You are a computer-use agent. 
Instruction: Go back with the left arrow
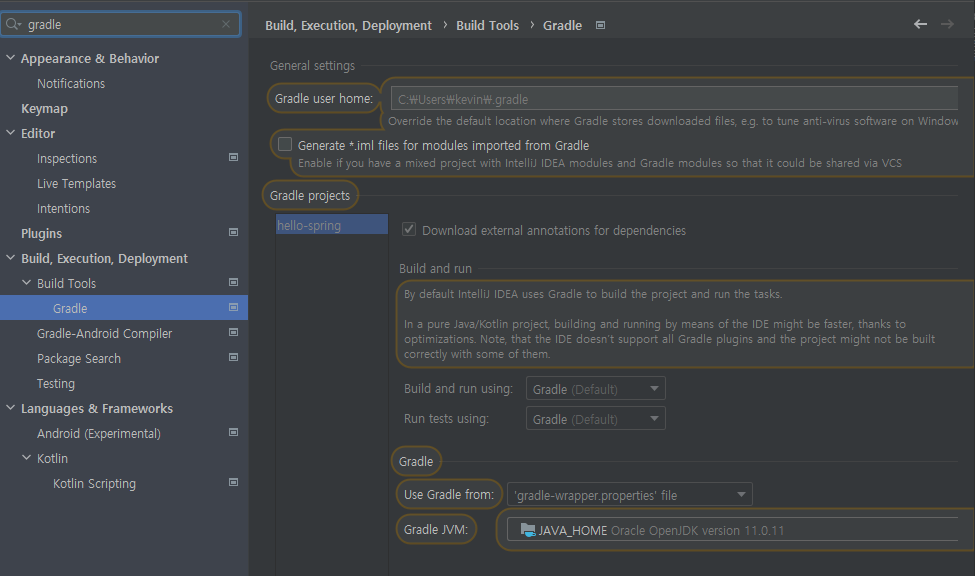click(920, 24)
